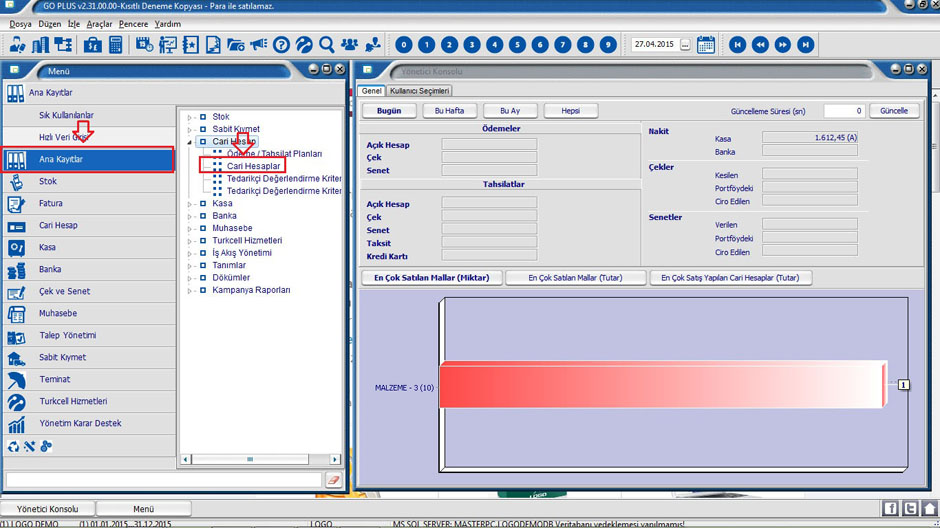Open the Pencere menu
The height and width of the screenshot is (528, 940).
(133, 24)
